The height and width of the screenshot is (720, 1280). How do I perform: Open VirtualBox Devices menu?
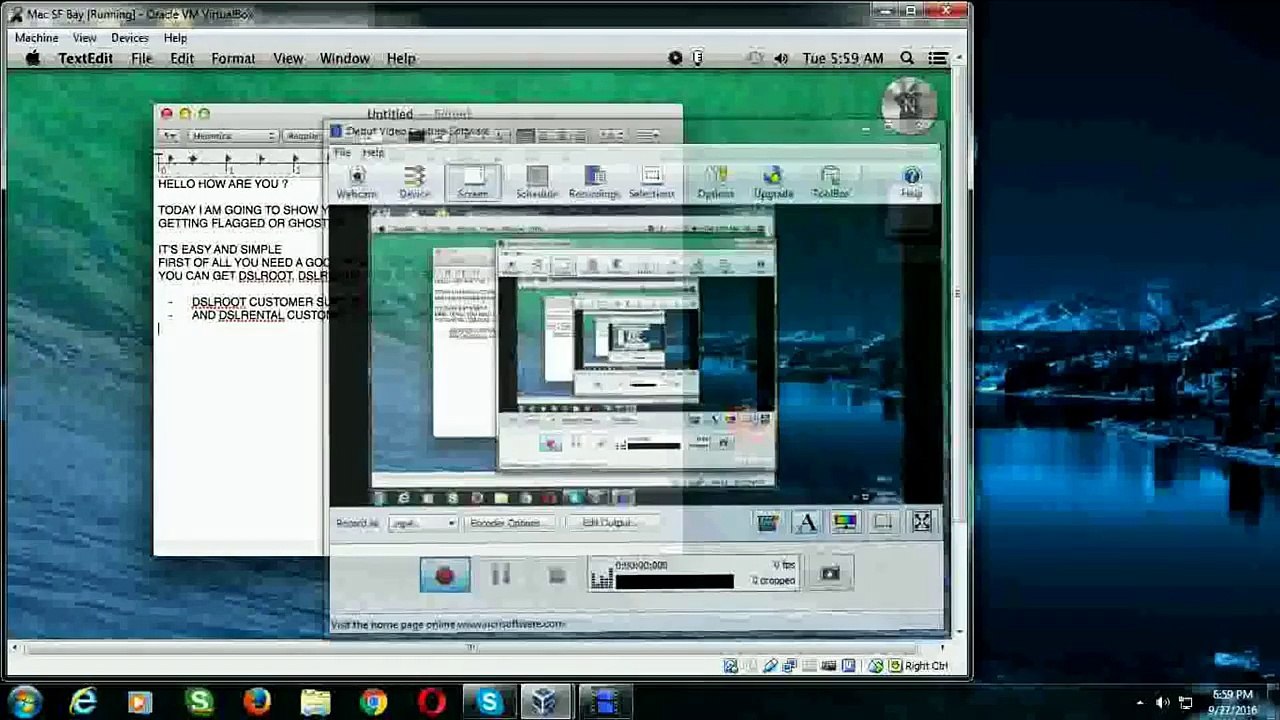click(130, 38)
